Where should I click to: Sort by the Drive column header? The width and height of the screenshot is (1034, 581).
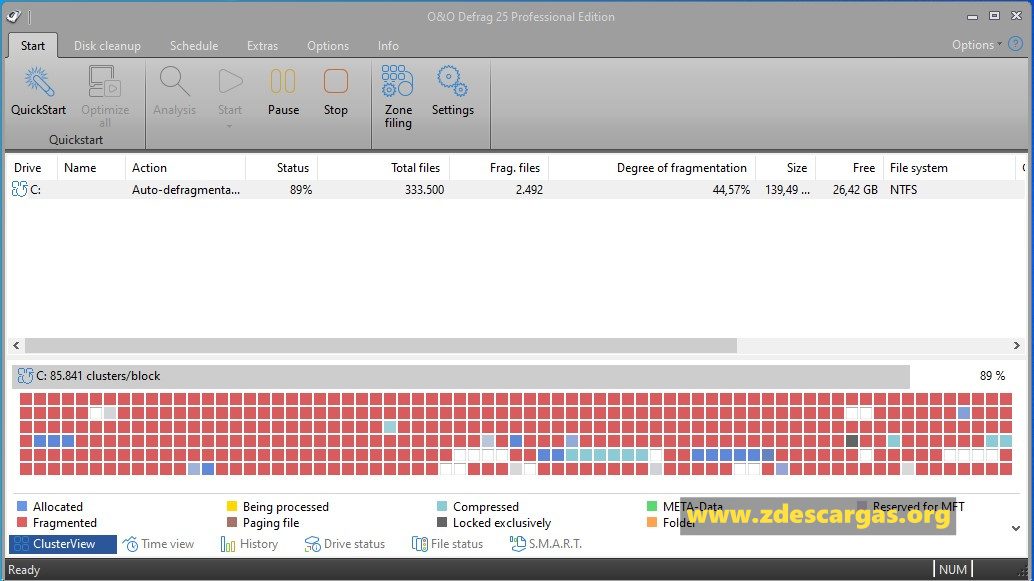point(31,168)
